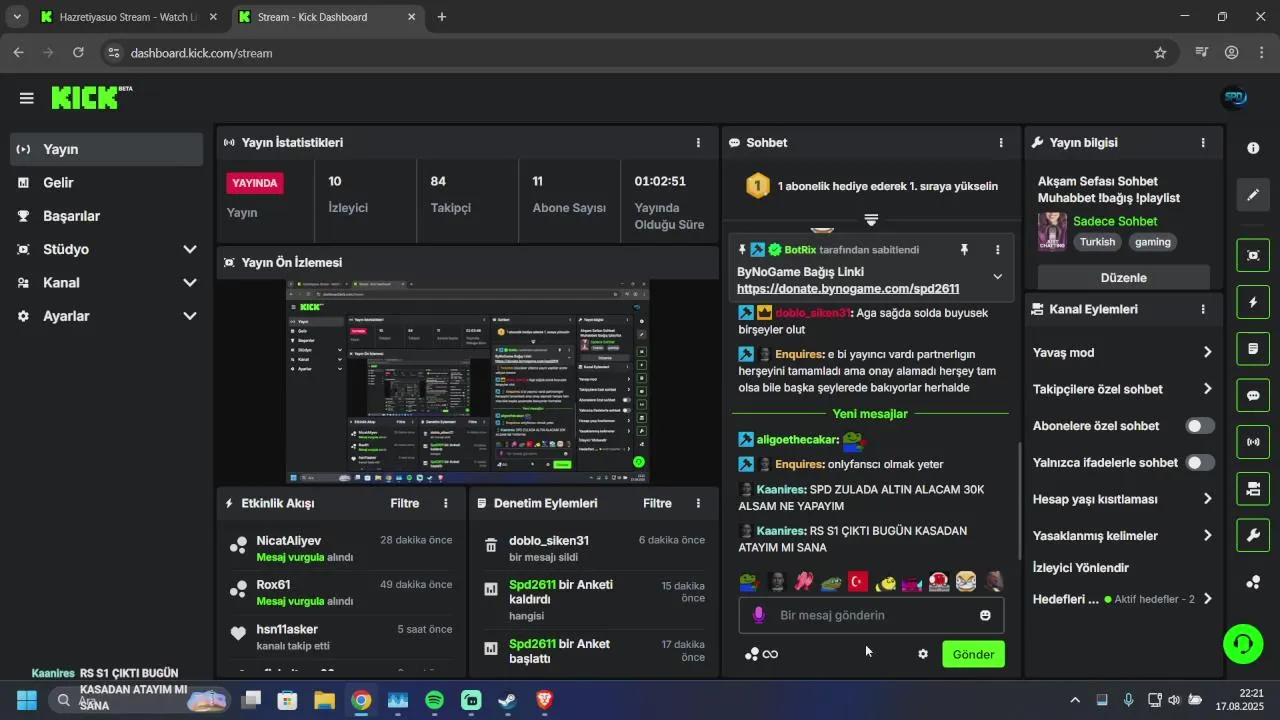Toggle the lightning activity feed widget icon
1280x720 pixels.
(1253, 302)
